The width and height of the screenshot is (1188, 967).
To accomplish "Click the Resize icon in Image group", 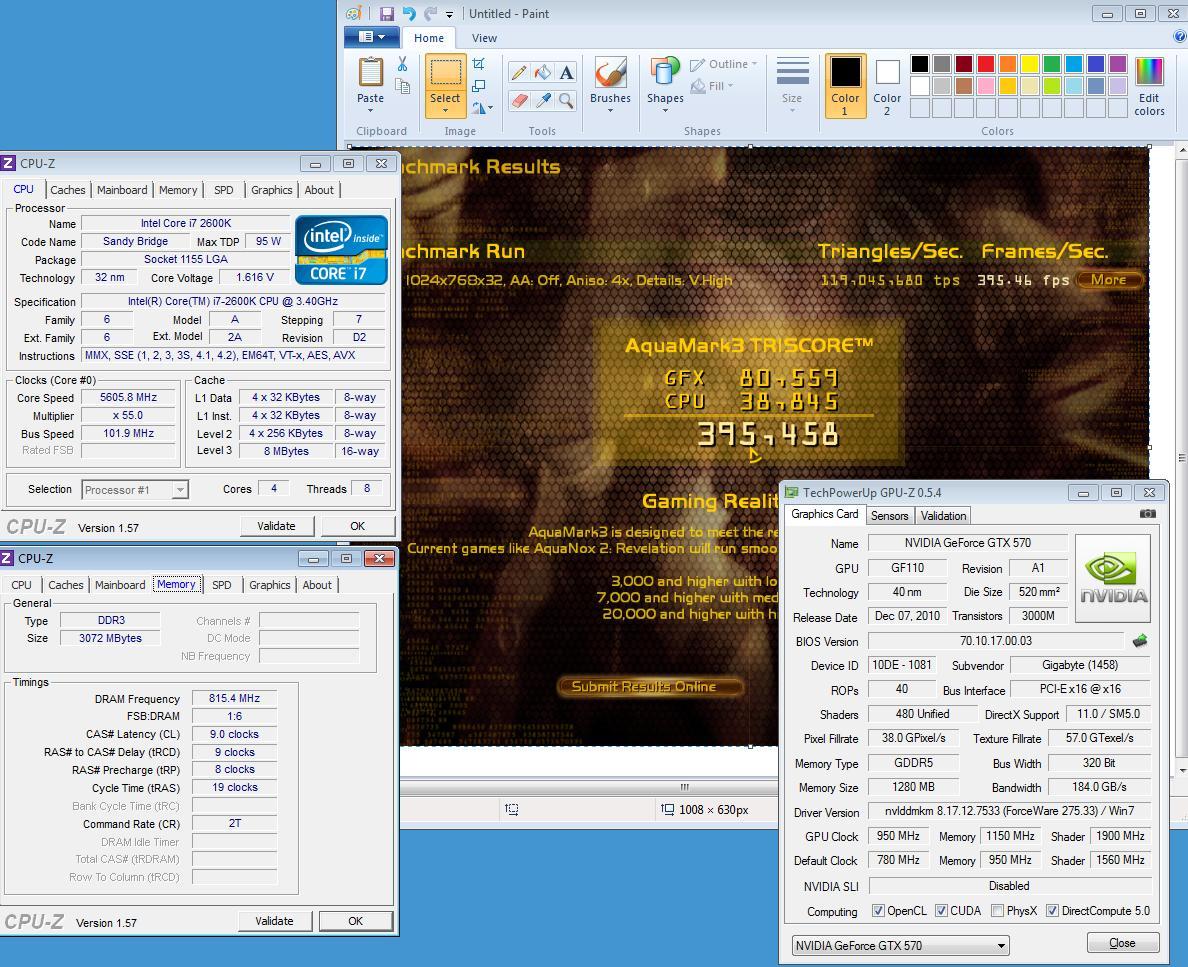I will point(479,86).
